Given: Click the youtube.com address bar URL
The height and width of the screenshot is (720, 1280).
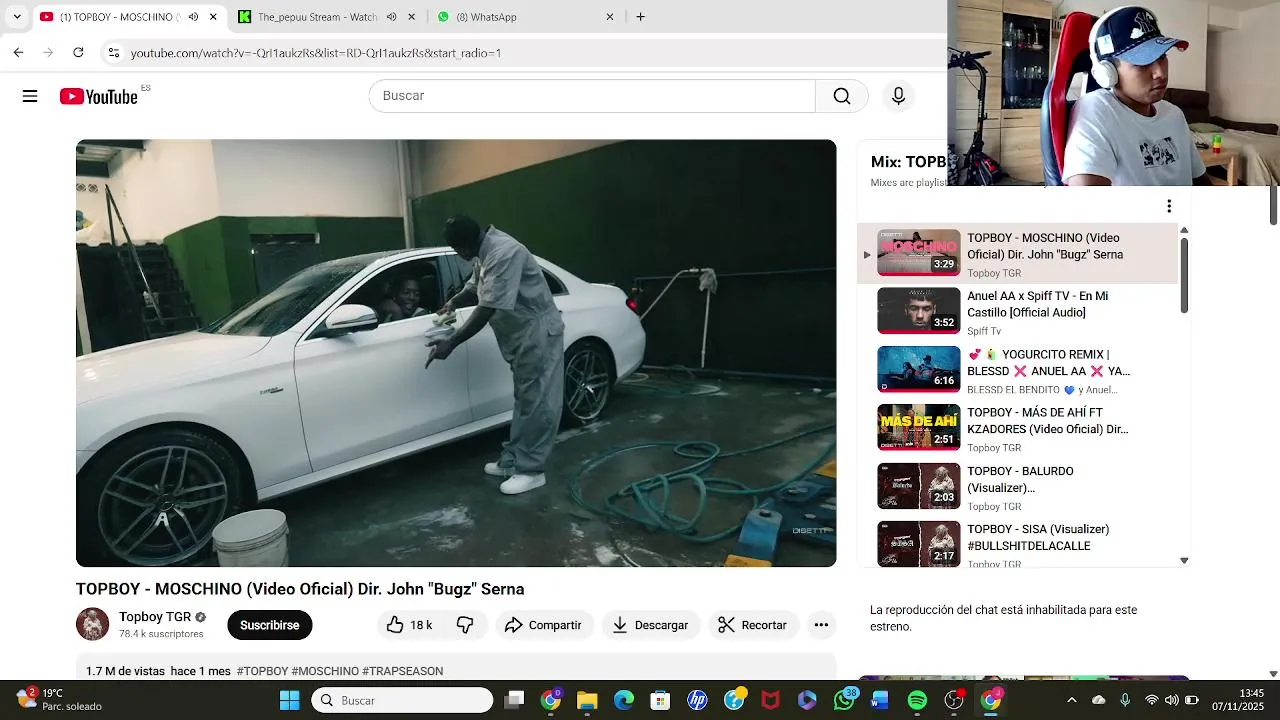Looking at the screenshot, I should tap(316, 53).
